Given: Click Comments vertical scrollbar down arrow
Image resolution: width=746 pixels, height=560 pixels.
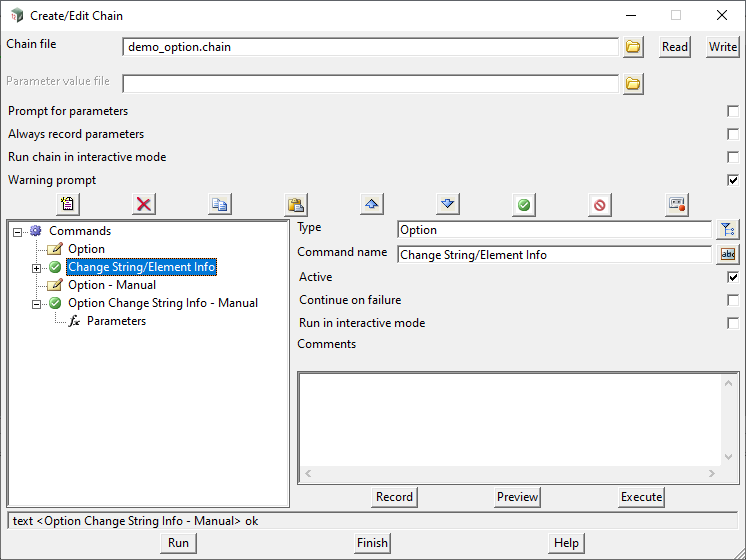Looking at the screenshot, I should pyautogui.click(x=728, y=457).
